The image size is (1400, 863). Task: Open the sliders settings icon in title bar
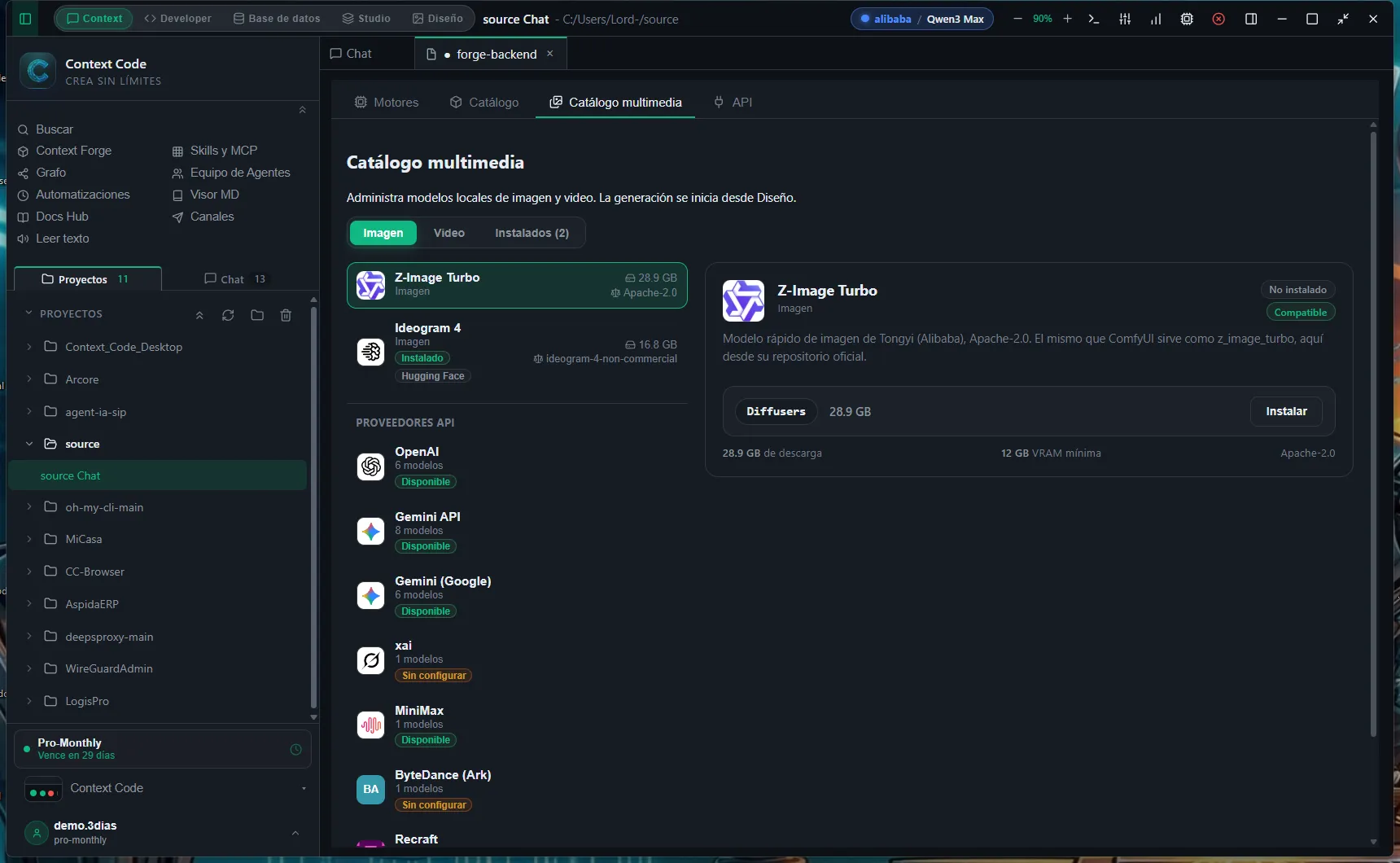click(1125, 19)
